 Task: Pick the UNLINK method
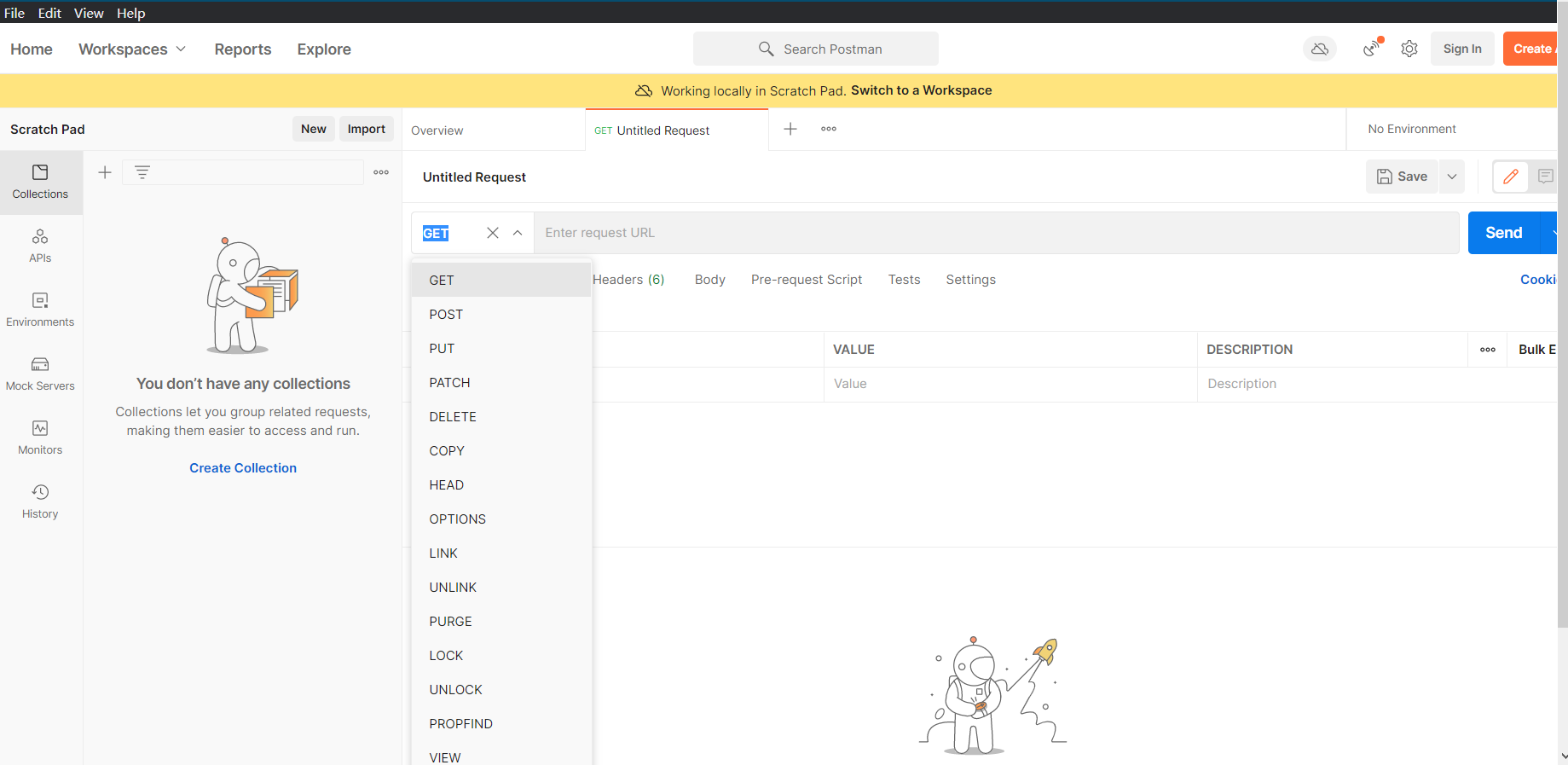501,588
